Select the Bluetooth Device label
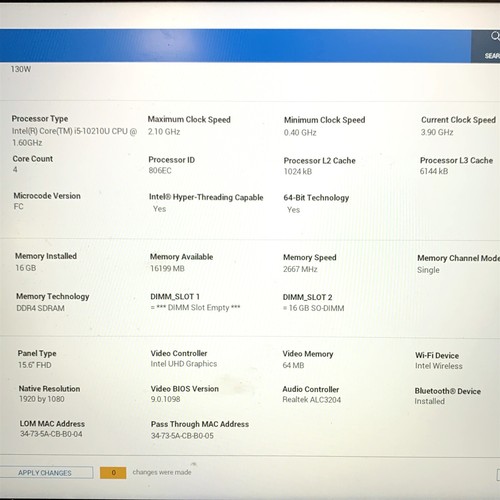Viewport: 500px width, 500px height. coord(448,391)
